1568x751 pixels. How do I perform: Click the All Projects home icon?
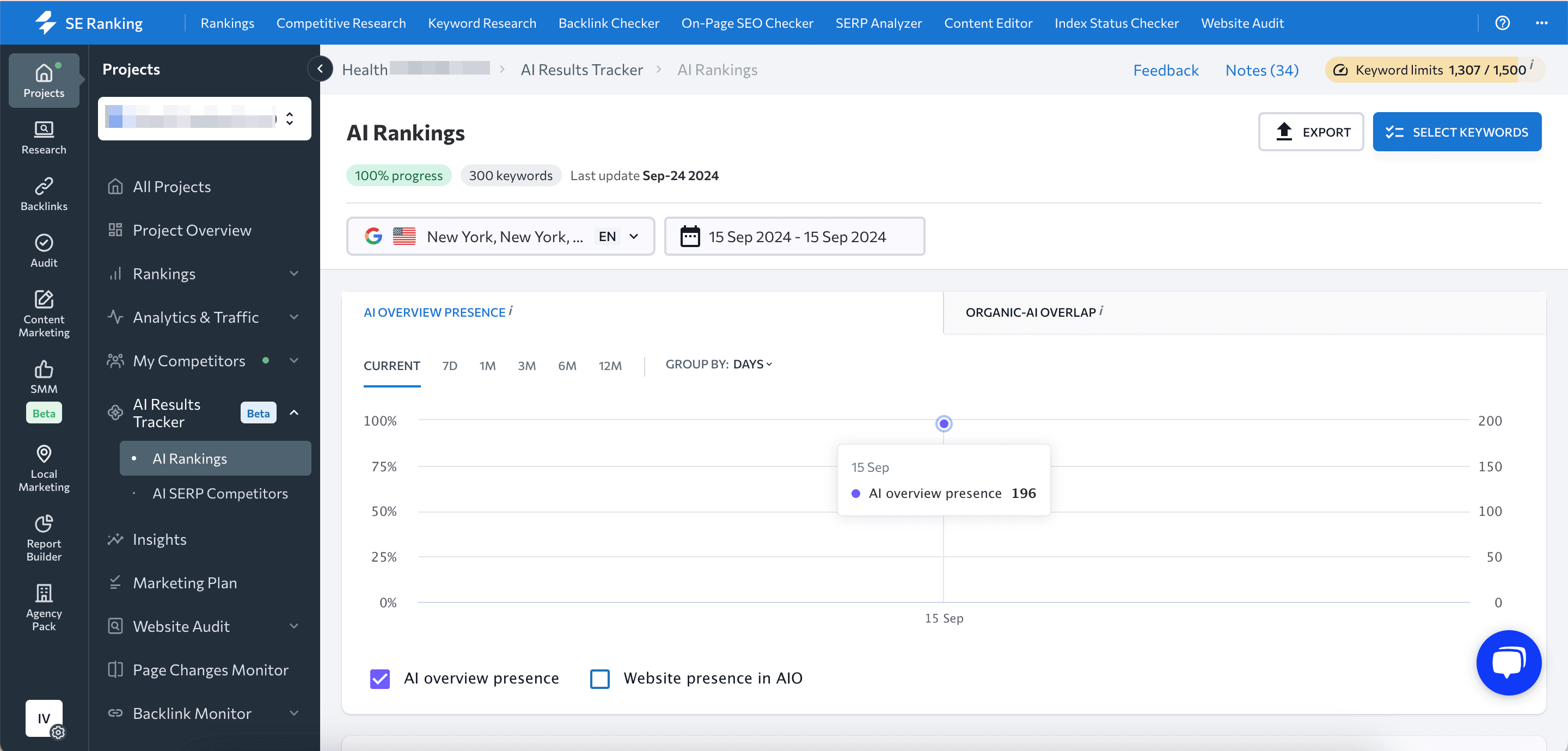(115, 186)
